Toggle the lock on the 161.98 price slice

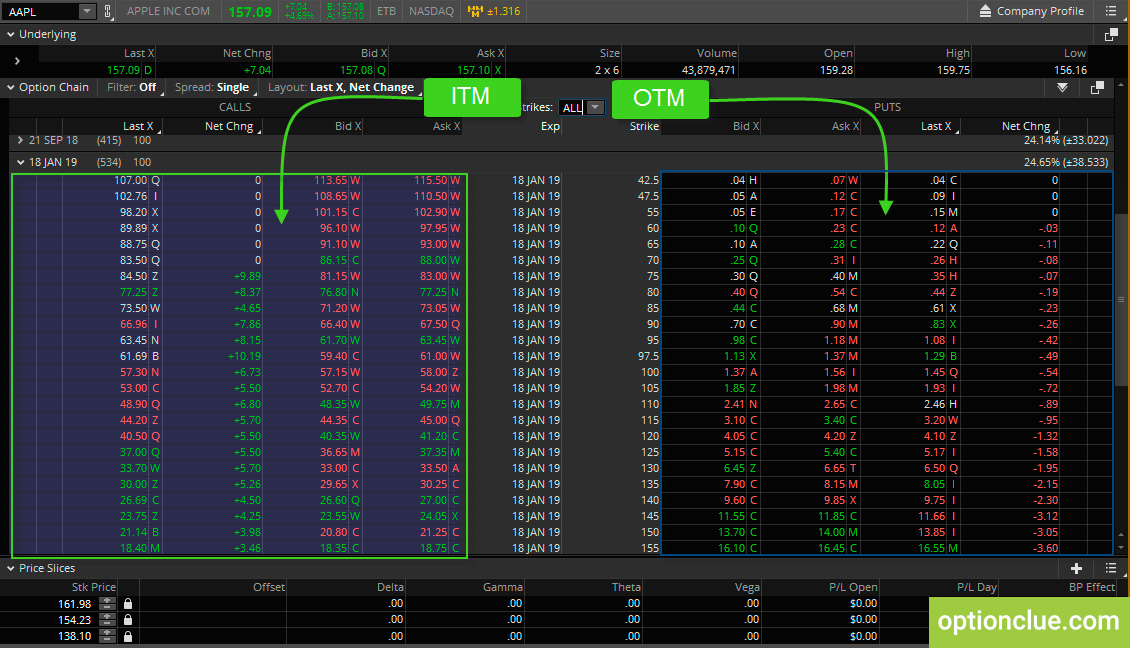[128, 604]
